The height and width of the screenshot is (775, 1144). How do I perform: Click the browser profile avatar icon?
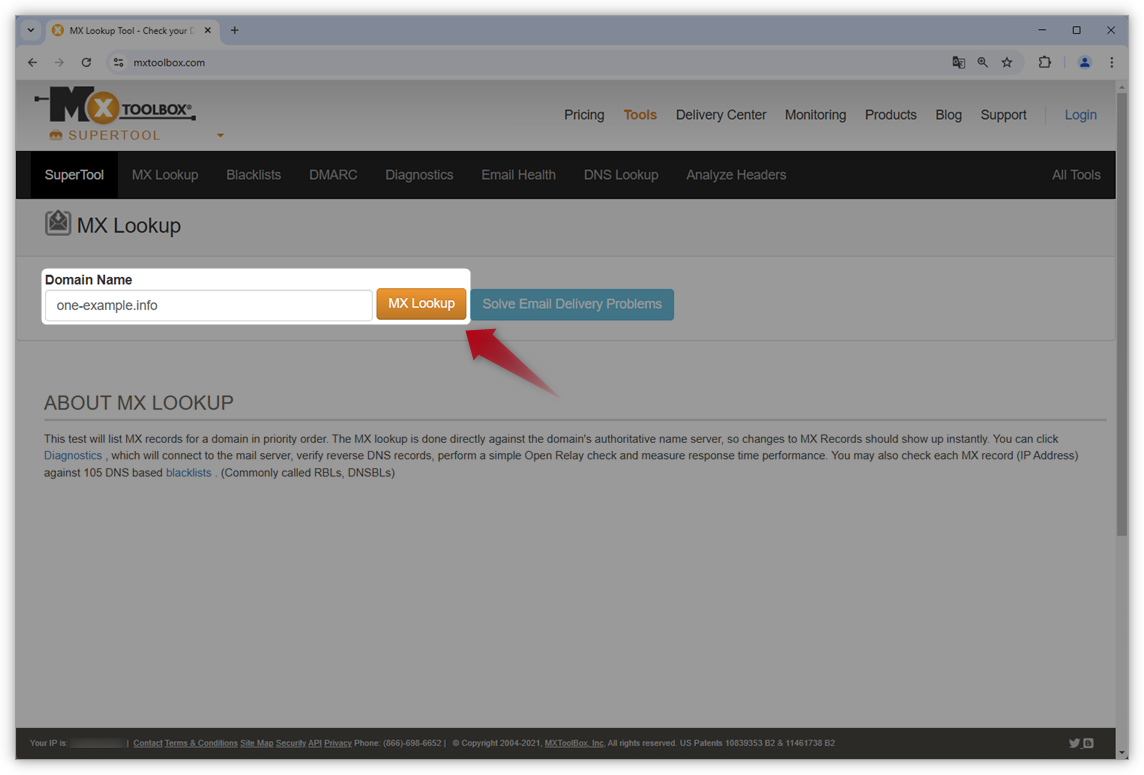pos(1085,62)
